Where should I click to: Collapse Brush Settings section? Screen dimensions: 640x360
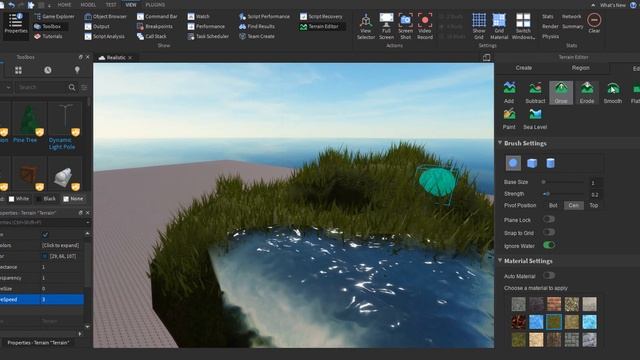(500, 143)
